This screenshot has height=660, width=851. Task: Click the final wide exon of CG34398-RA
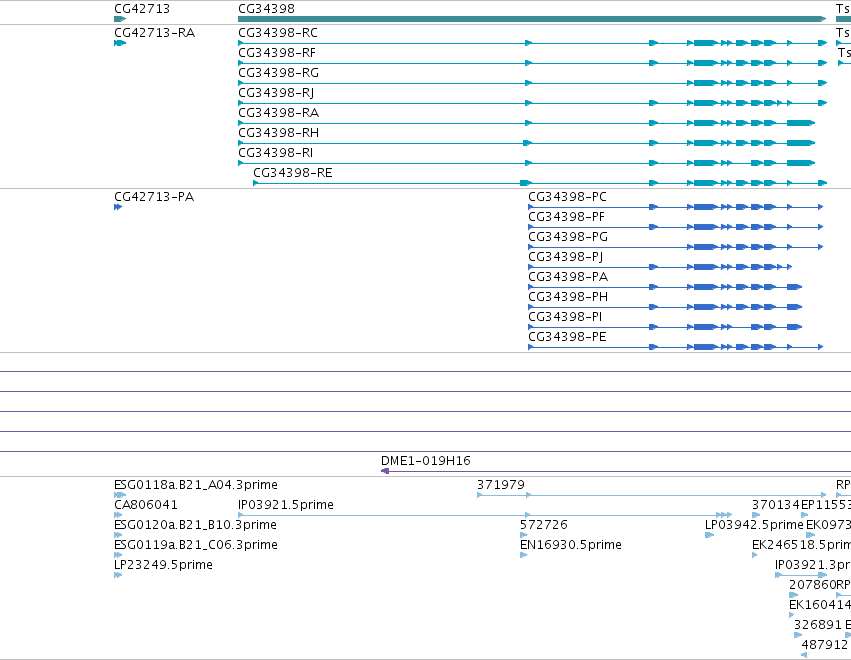pyautogui.click(x=801, y=123)
